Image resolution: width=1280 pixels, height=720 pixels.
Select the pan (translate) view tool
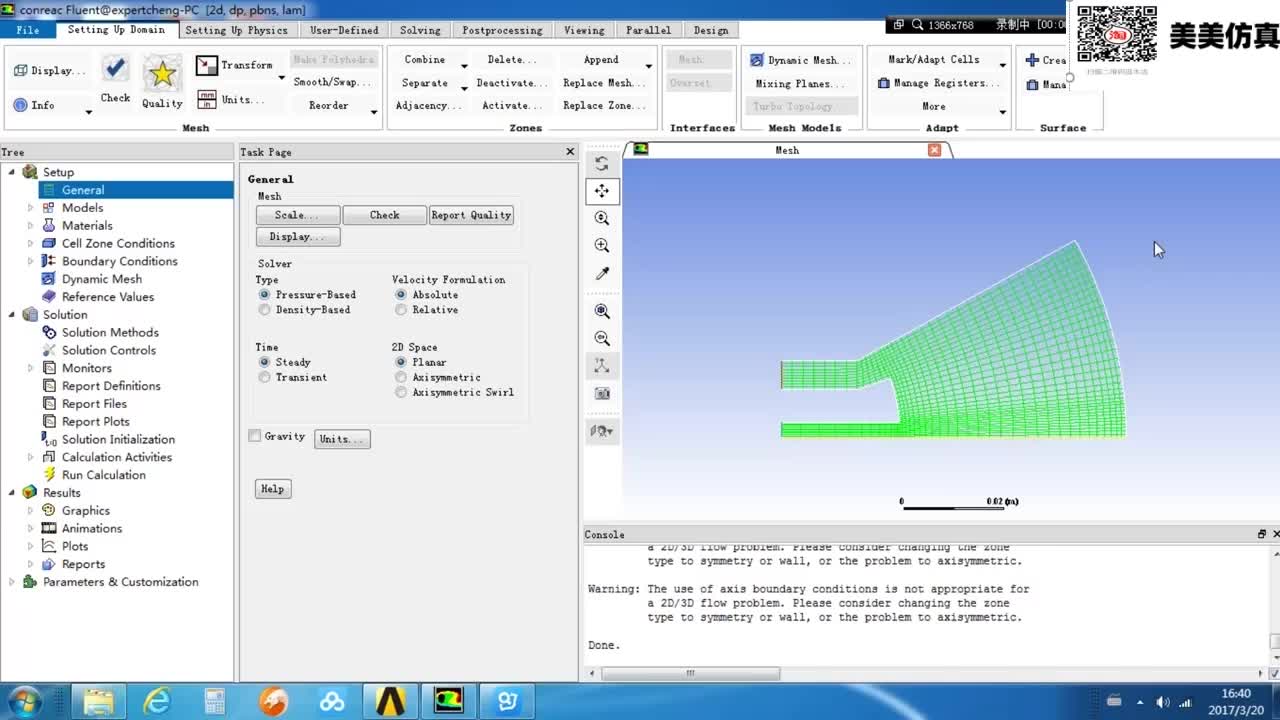[x=602, y=191]
